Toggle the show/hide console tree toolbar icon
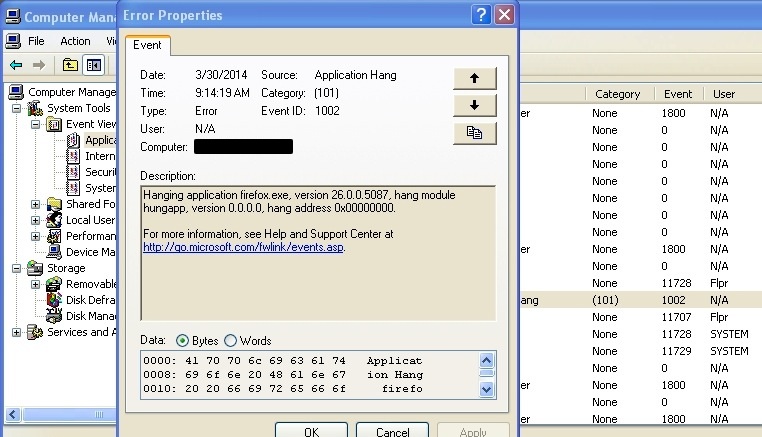 click(94, 65)
